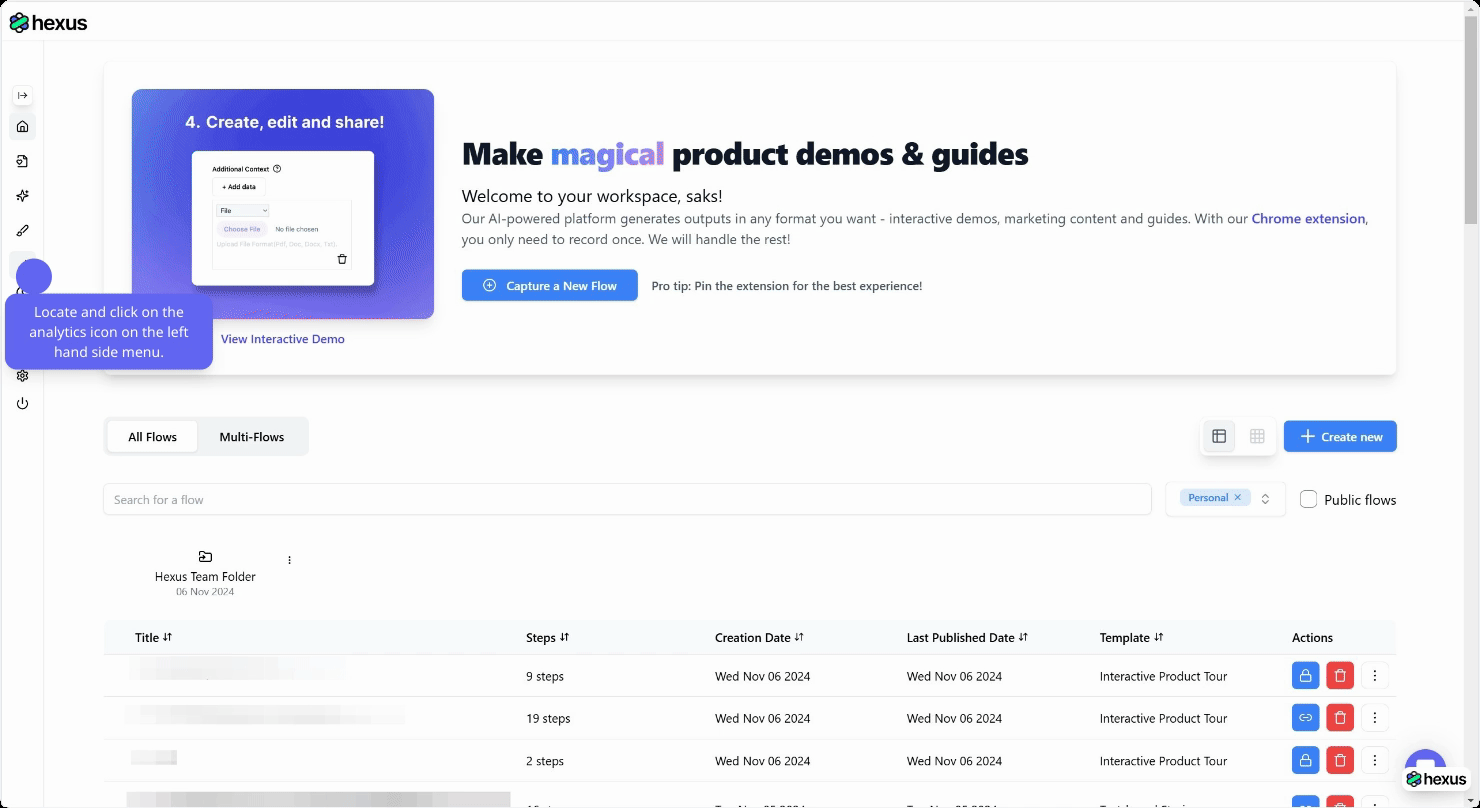The width and height of the screenshot is (1480, 808).
Task: Click Creation Date cell in 2 steps row
Action: point(762,761)
